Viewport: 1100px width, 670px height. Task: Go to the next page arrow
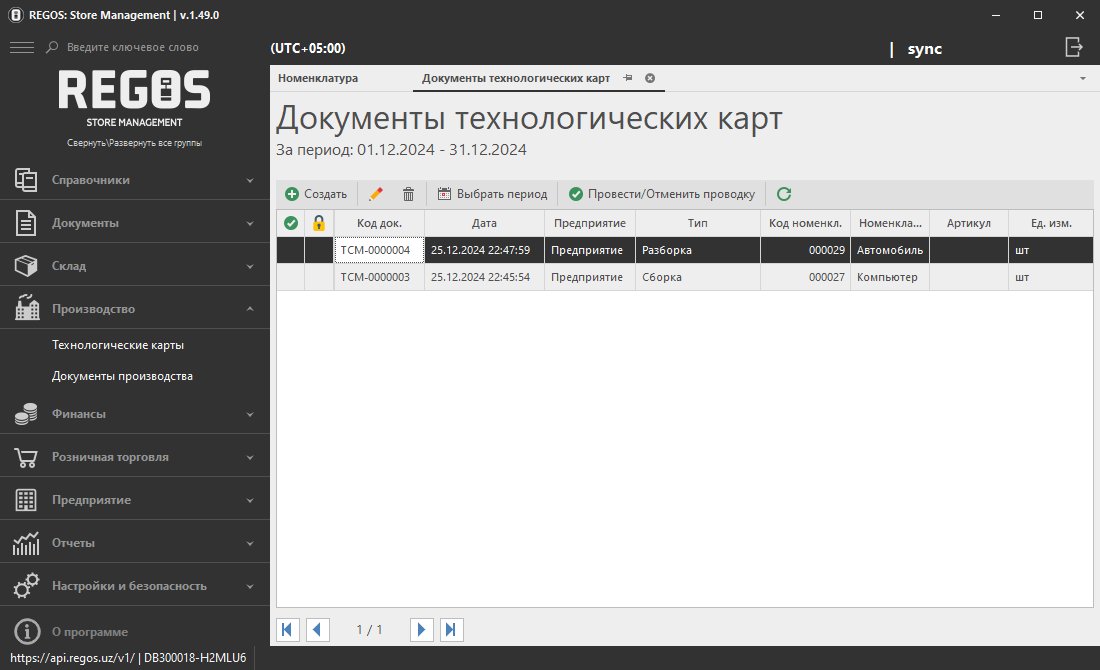[422, 629]
